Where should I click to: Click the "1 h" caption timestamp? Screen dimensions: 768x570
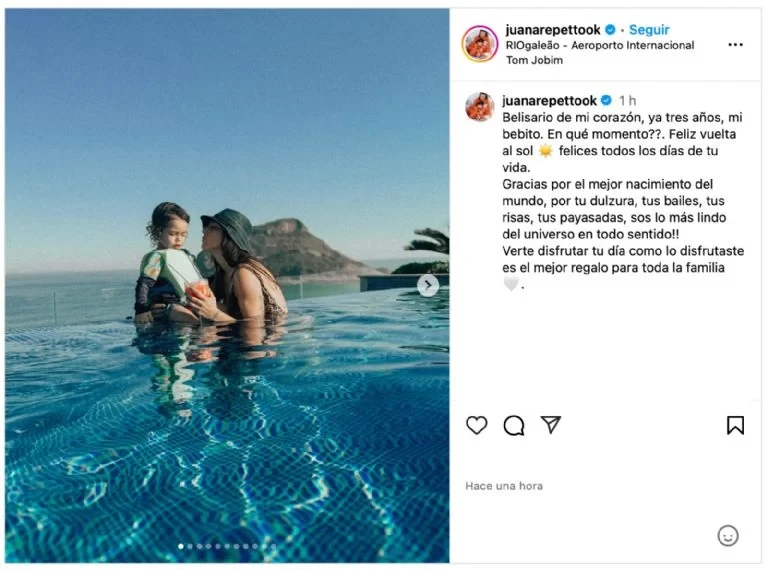(x=627, y=100)
